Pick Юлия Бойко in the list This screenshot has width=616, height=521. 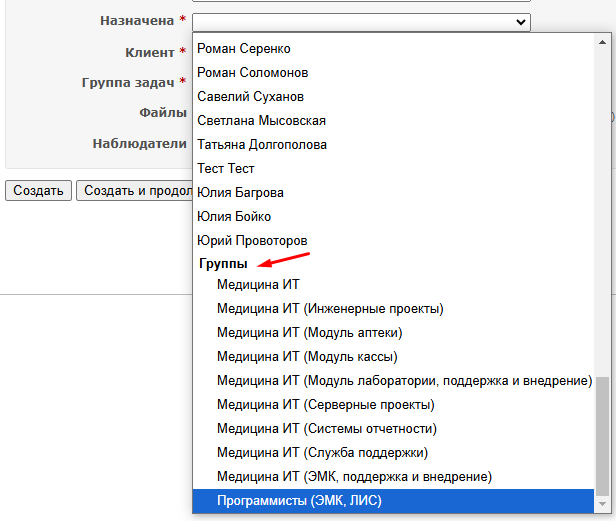pos(234,217)
